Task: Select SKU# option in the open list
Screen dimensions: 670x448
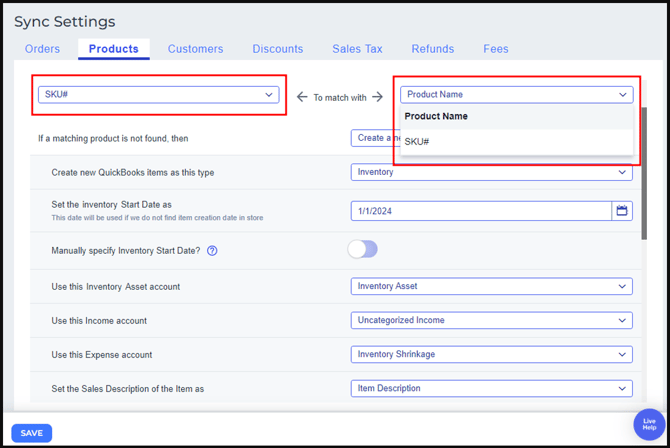Action: click(x=417, y=142)
